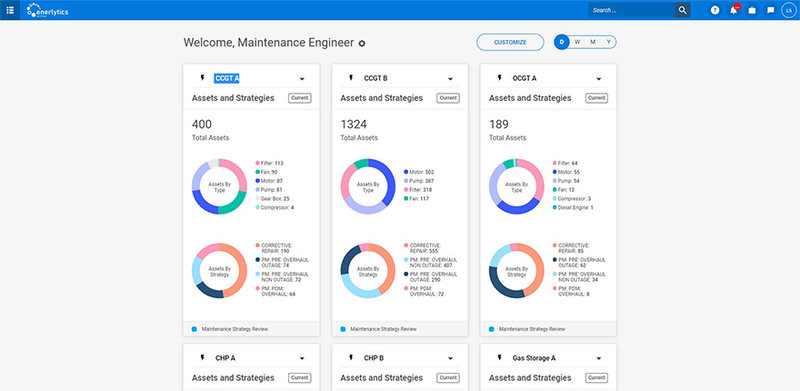The image size is (800, 391).
Task: Click PM: PDM: Overhaul: 8 legend entry
Action: pos(571,291)
